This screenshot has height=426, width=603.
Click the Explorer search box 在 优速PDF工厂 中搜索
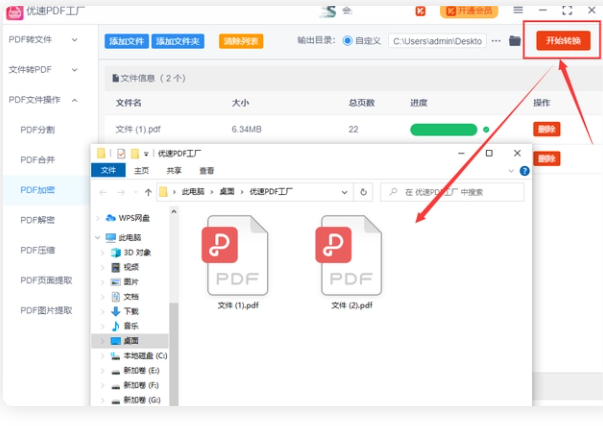[x=452, y=192]
